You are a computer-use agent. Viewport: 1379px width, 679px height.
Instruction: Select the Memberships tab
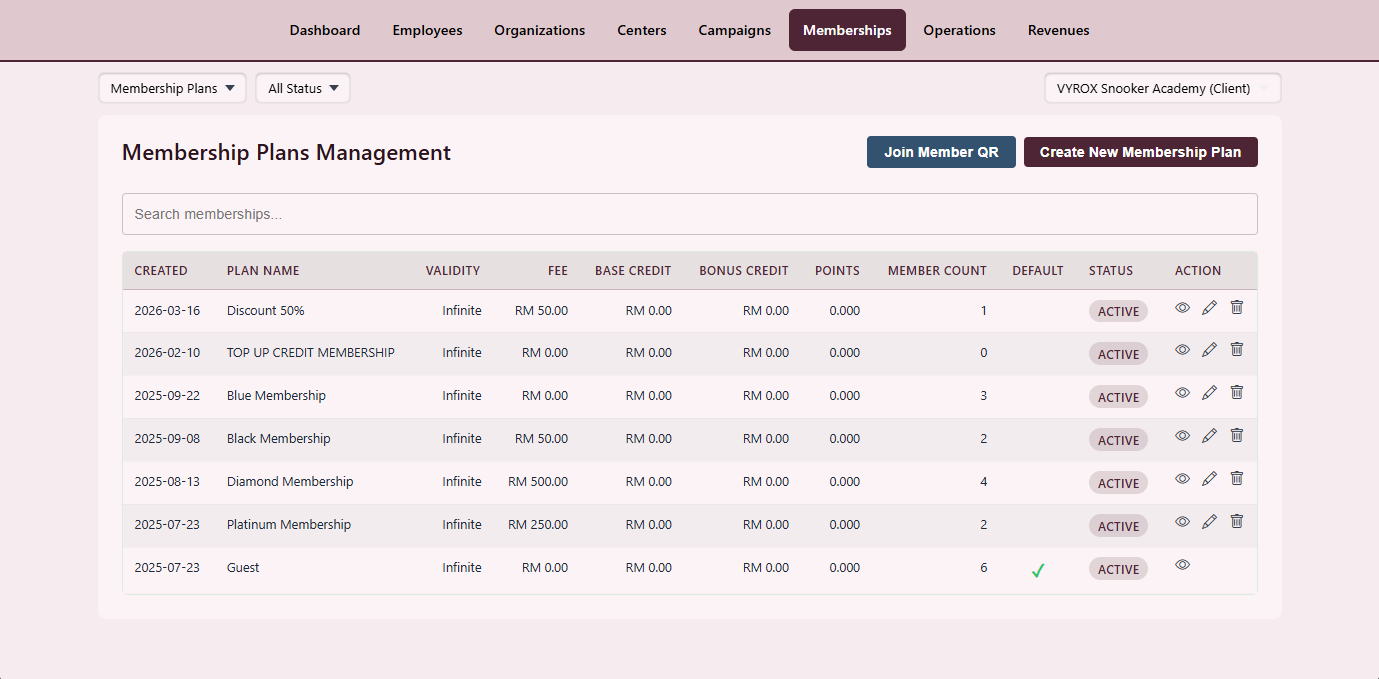point(847,30)
